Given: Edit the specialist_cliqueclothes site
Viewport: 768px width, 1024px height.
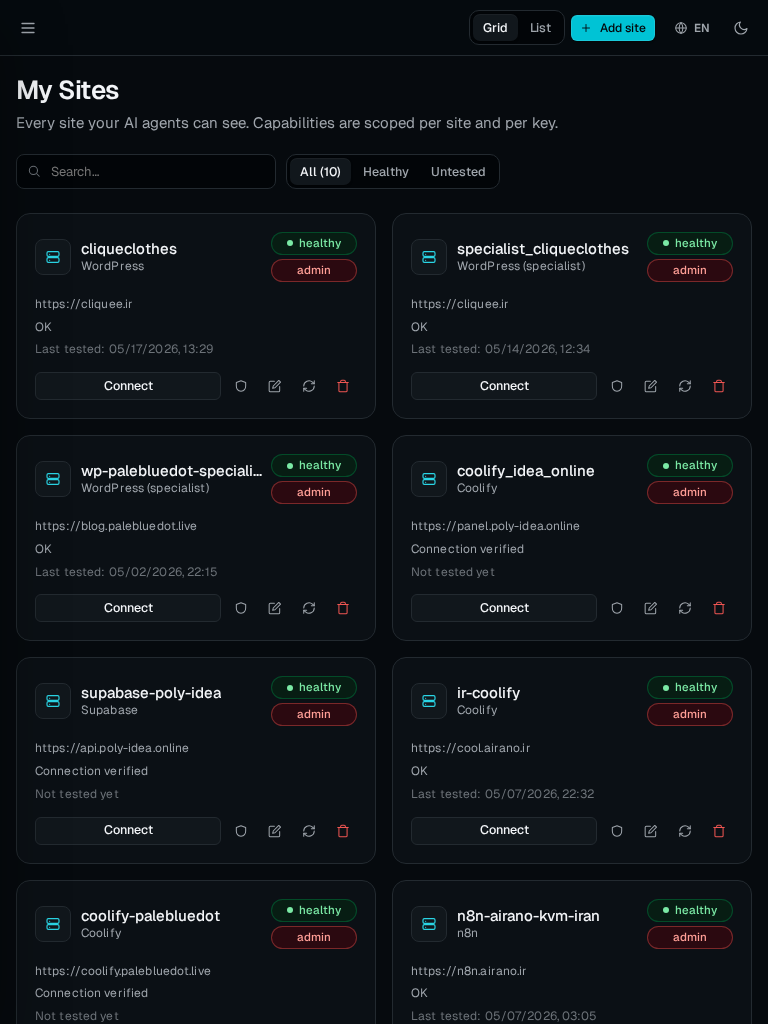Looking at the screenshot, I should click(x=651, y=386).
